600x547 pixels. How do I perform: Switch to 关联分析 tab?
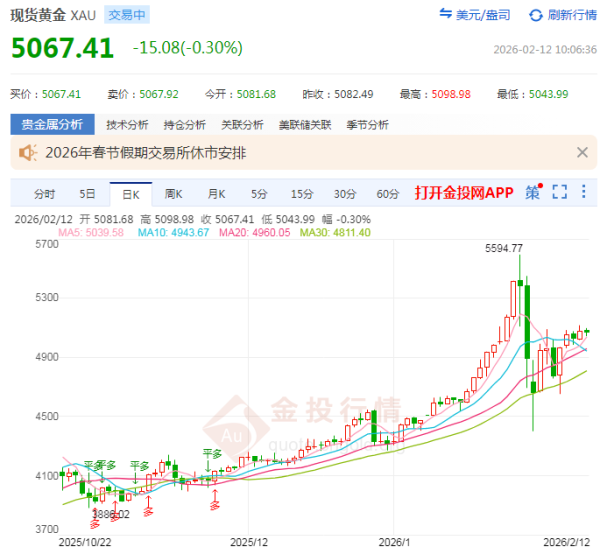tap(242, 125)
